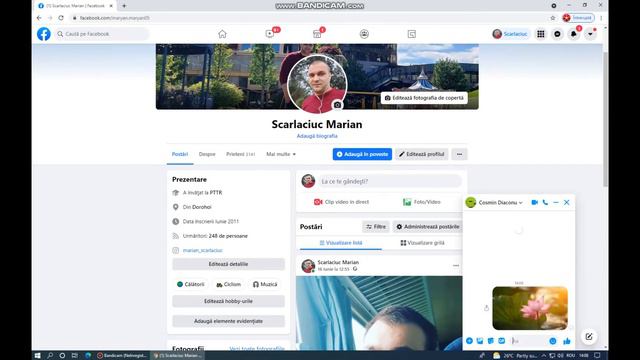Open Bandicam from the taskbar
The height and width of the screenshot is (360, 640).
pos(122,356)
